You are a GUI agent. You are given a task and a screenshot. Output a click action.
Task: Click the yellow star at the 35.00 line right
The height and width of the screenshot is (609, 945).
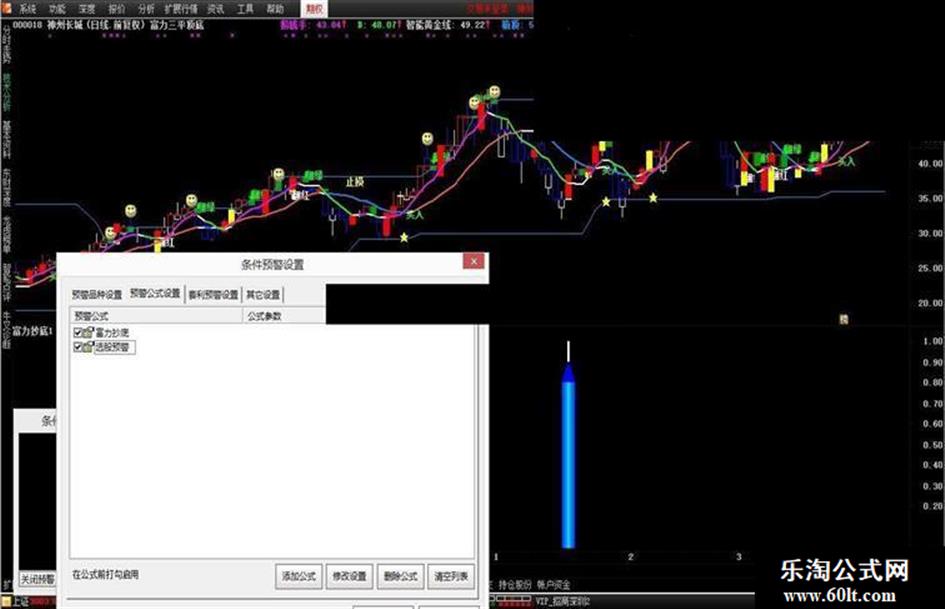(653, 197)
